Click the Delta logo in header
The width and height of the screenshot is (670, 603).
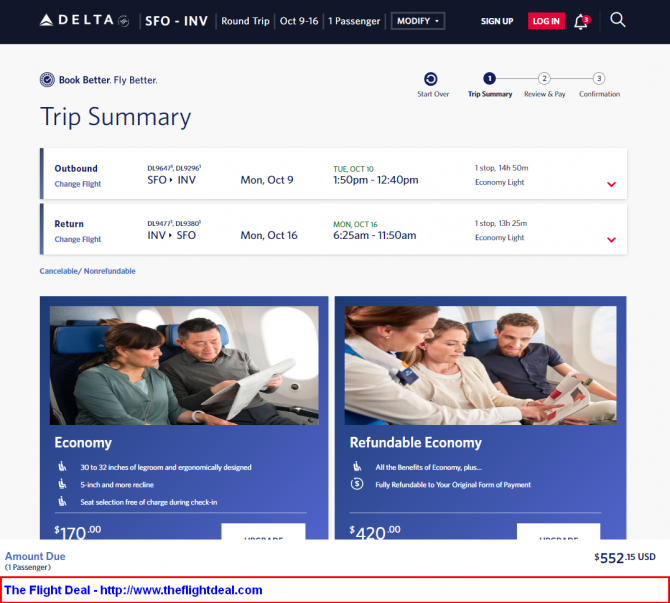tap(84, 20)
